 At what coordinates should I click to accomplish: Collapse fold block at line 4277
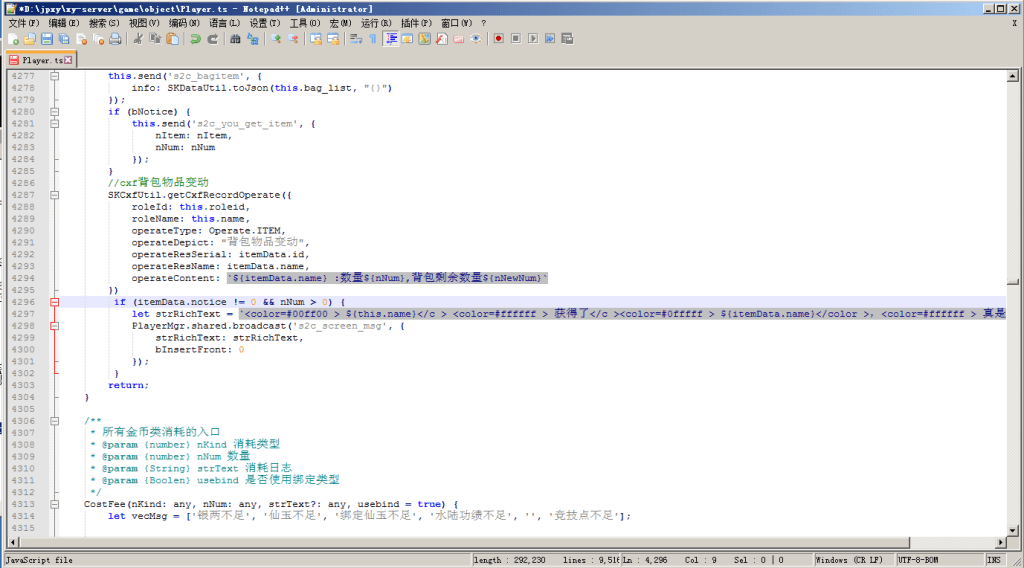coord(55,76)
